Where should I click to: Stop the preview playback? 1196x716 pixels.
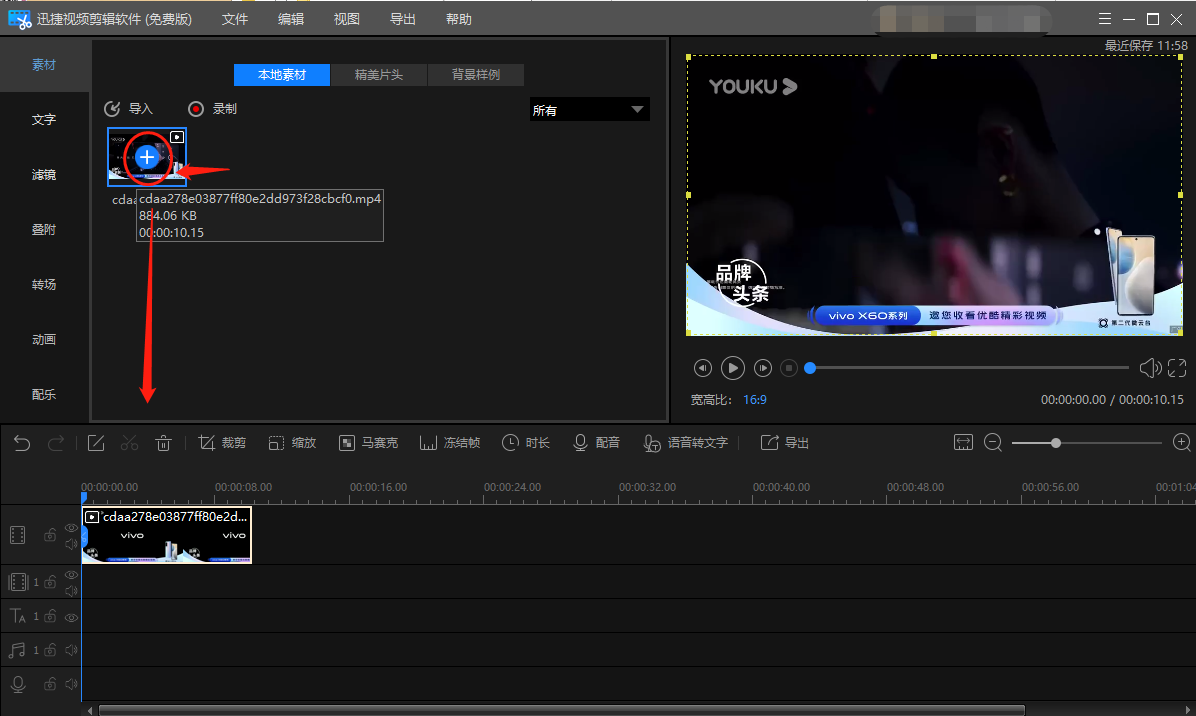(789, 368)
